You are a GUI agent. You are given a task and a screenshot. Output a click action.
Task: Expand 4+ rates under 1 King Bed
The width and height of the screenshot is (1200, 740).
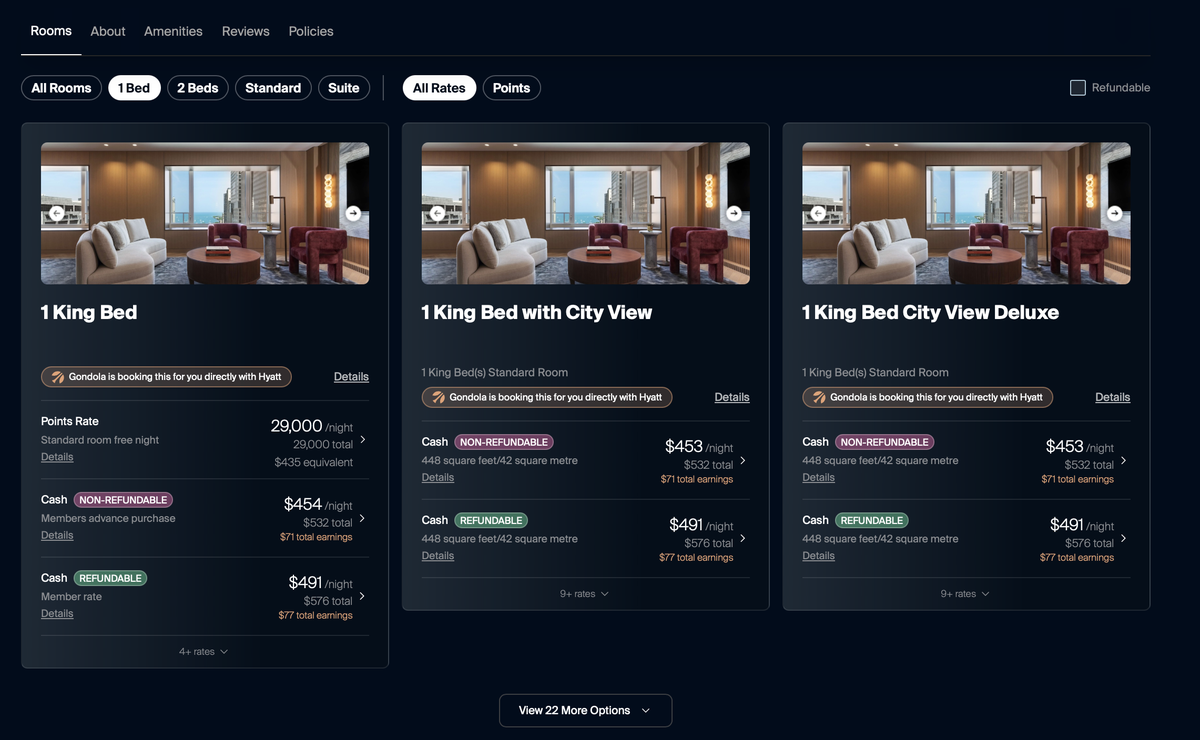pyautogui.click(x=204, y=652)
